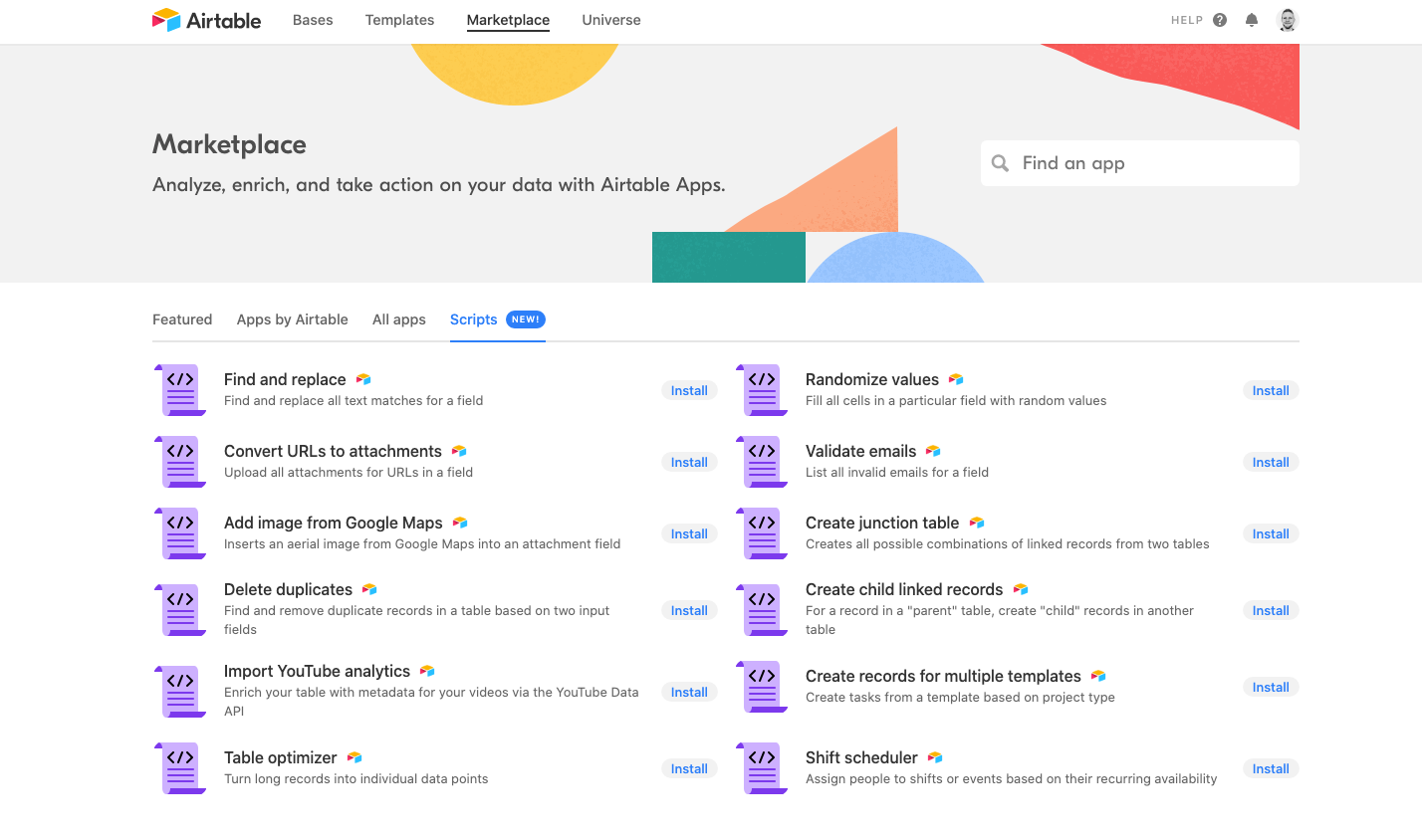This screenshot has height=840, width=1422.
Task: Install the Delete duplicates script
Action: click(x=689, y=610)
